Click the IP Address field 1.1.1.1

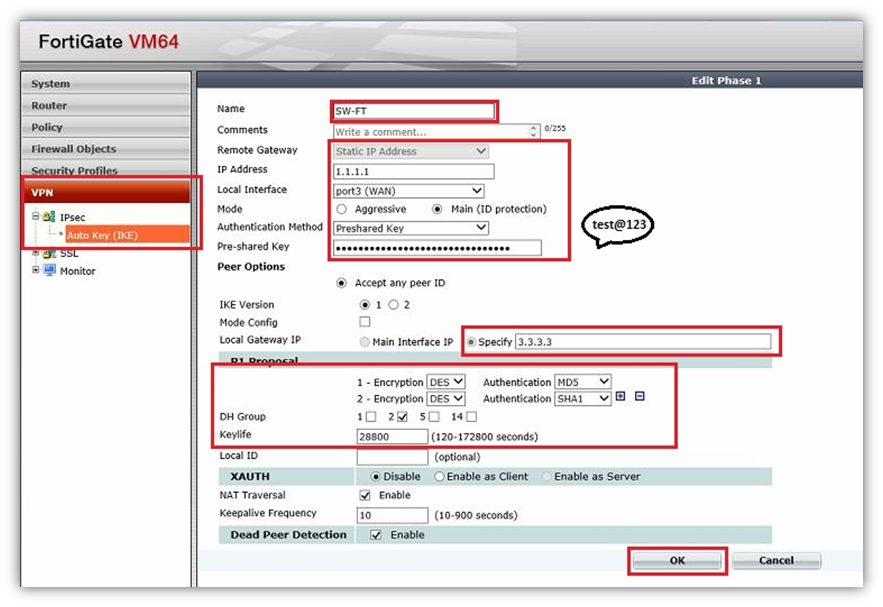(413, 171)
